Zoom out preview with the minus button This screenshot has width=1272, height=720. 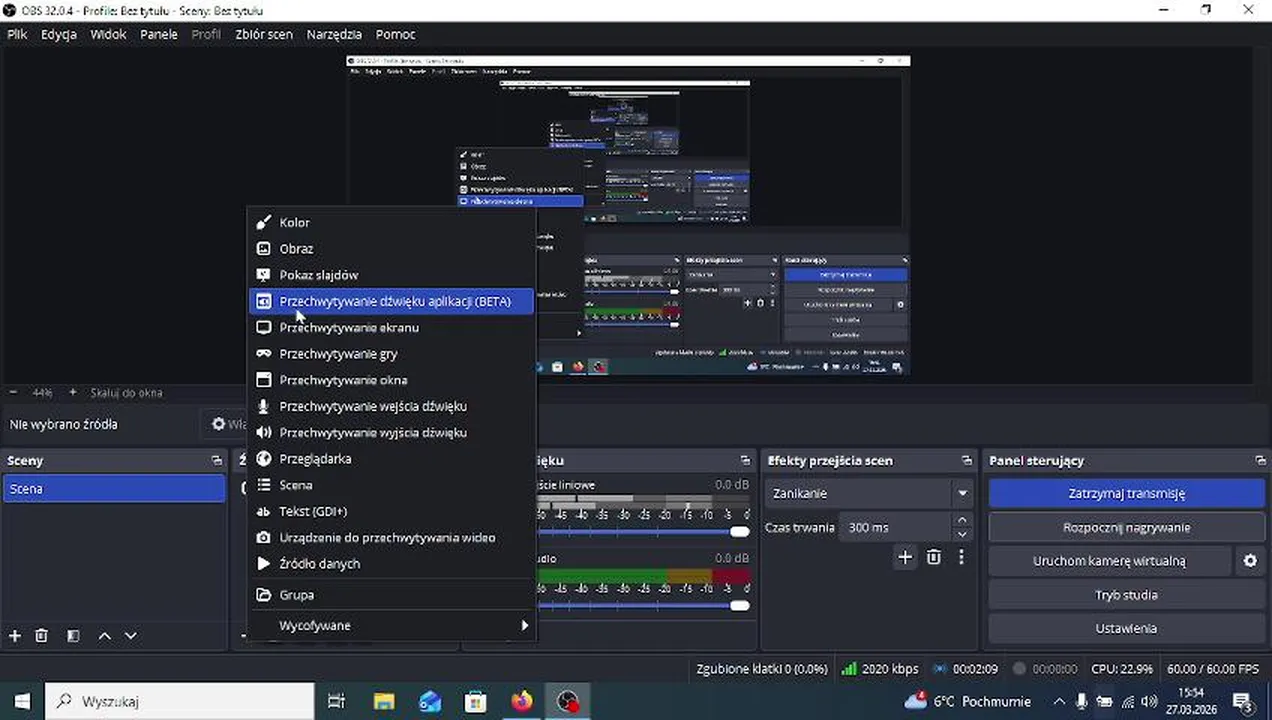point(13,392)
